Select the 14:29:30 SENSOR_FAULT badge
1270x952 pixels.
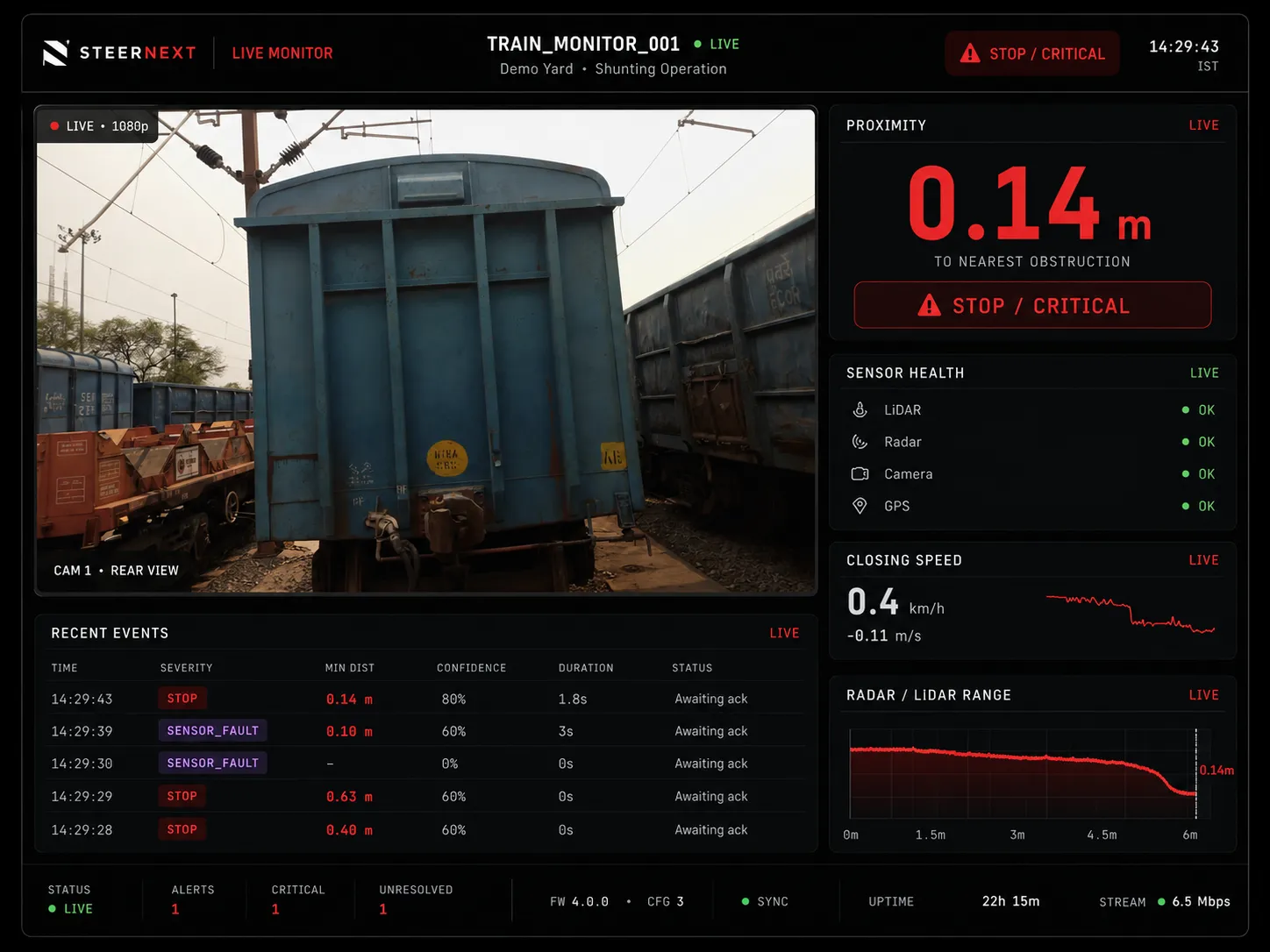click(213, 763)
